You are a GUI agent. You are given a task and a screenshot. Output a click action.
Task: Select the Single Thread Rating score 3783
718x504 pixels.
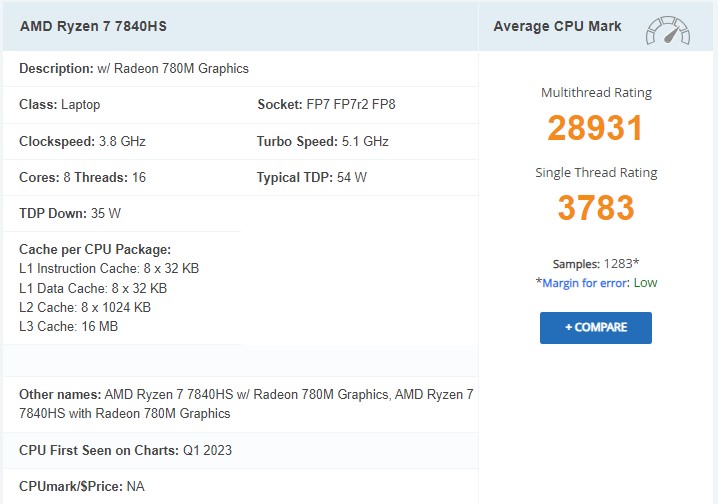pos(596,208)
